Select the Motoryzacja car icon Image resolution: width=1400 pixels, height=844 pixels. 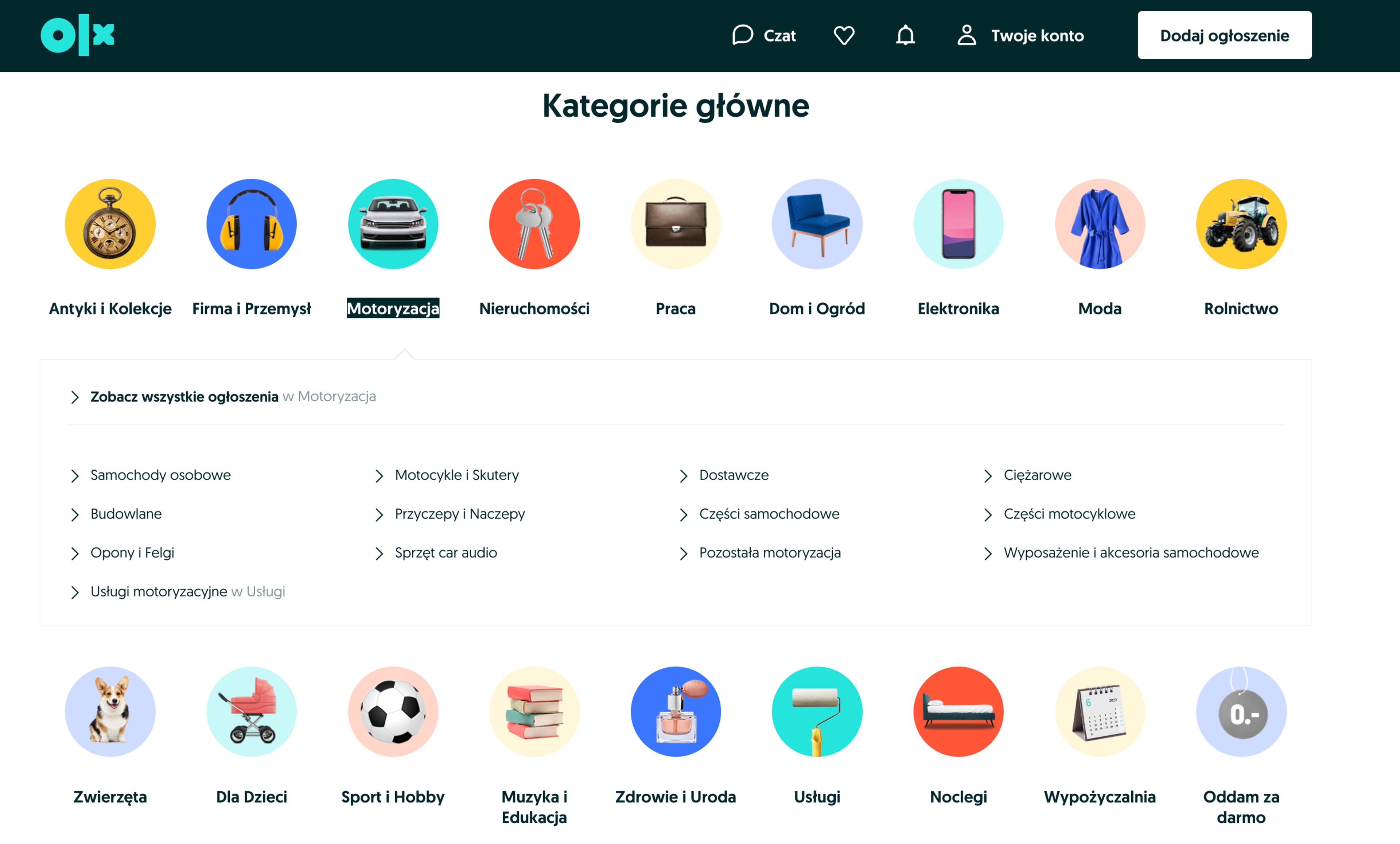393,224
